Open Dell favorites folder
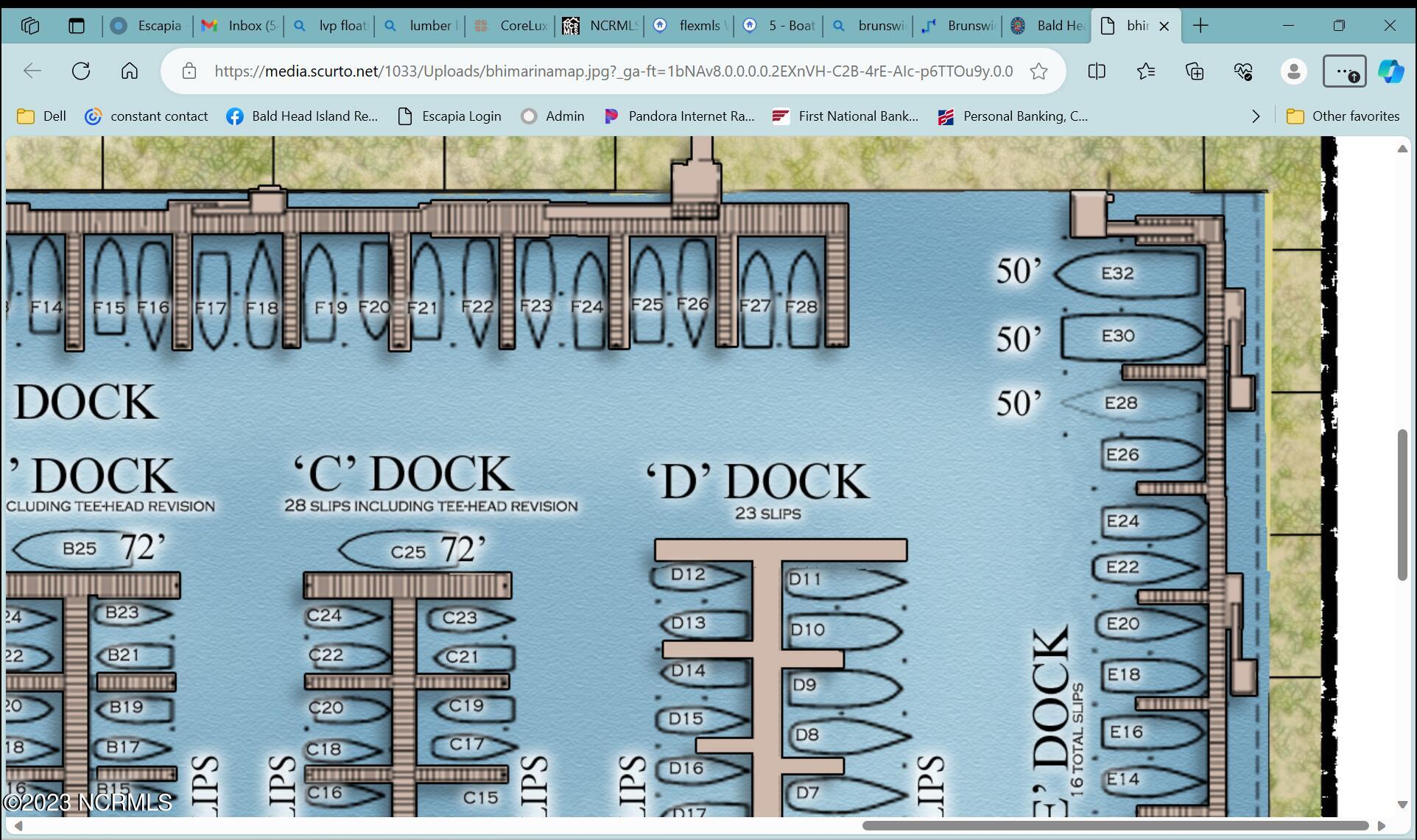This screenshot has width=1417, height=840. 42,116
